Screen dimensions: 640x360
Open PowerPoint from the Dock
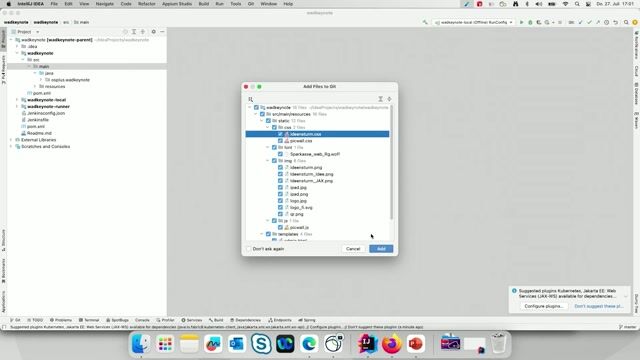[x=416, y=344]
